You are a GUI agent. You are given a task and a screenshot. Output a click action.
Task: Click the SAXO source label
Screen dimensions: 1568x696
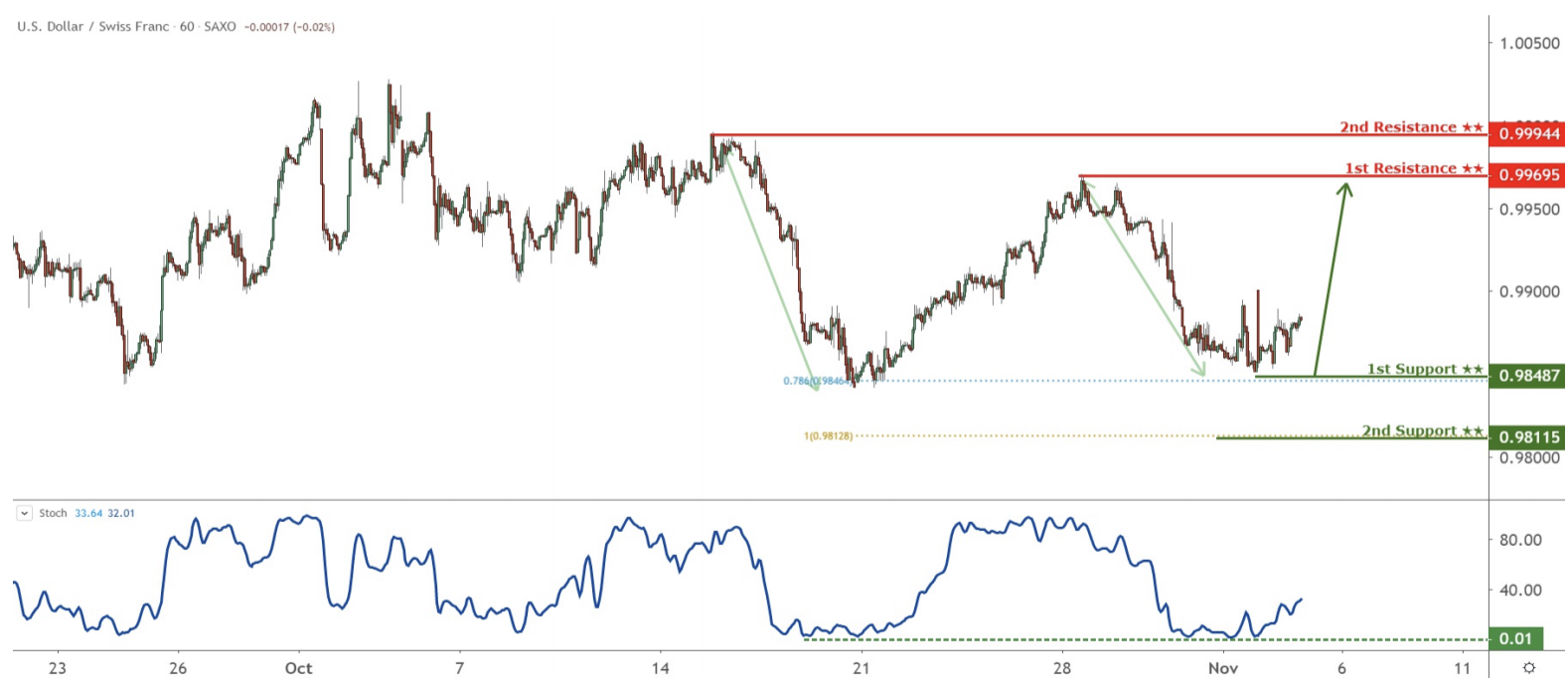pos(220,27)
